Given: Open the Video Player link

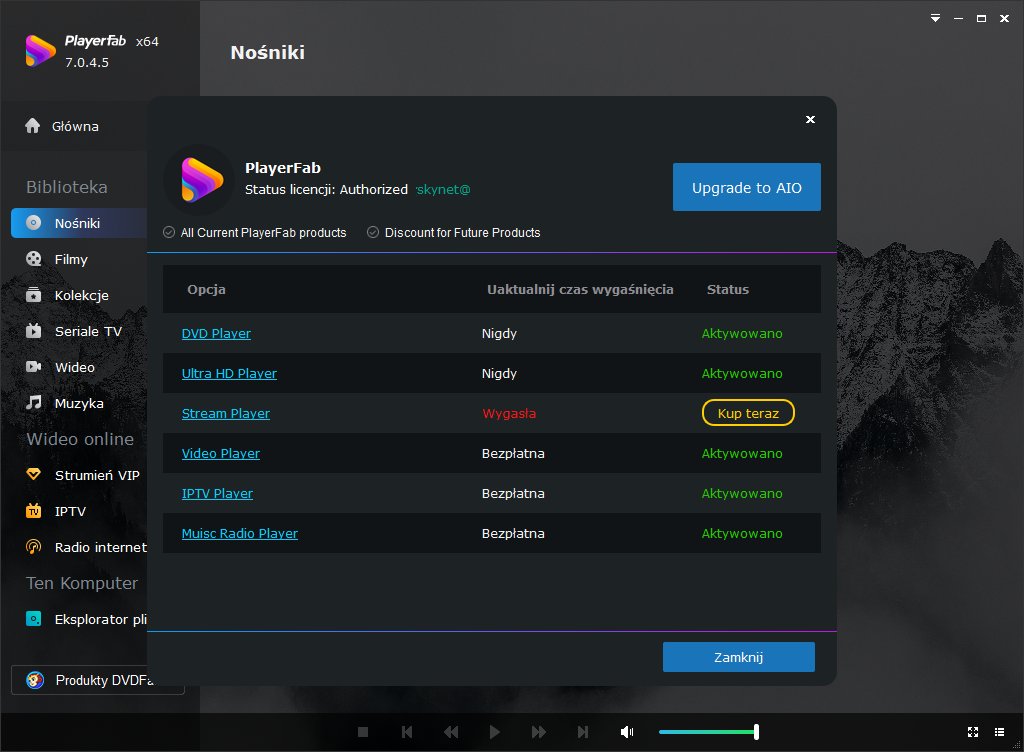Looking at the screenshot, I should 221,453.
